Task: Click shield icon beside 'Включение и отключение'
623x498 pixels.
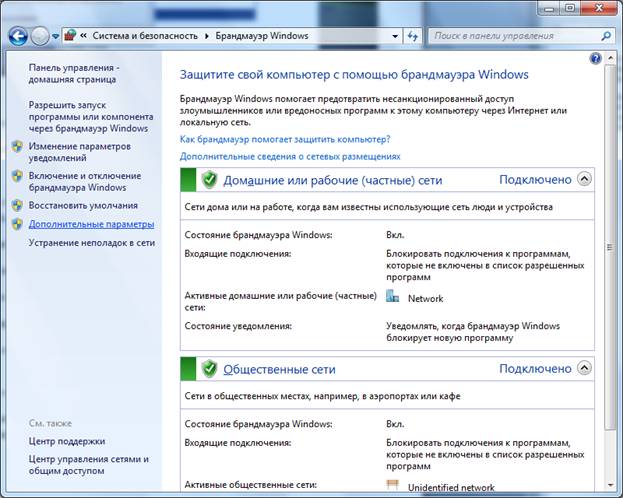Action: point(17,176)
